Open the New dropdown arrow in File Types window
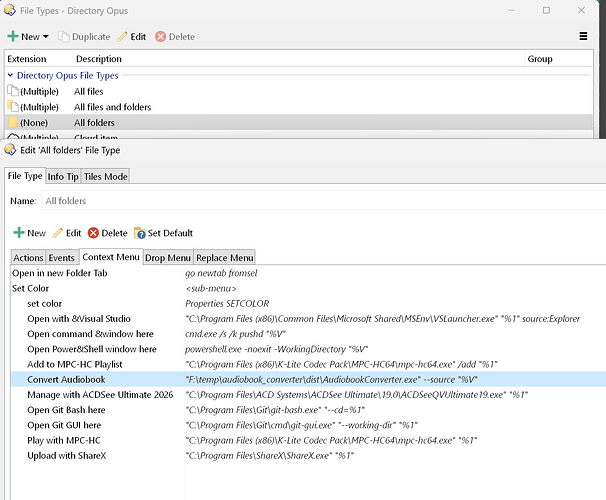Viewport: 606px width, 500px height. tap(46, 37)
